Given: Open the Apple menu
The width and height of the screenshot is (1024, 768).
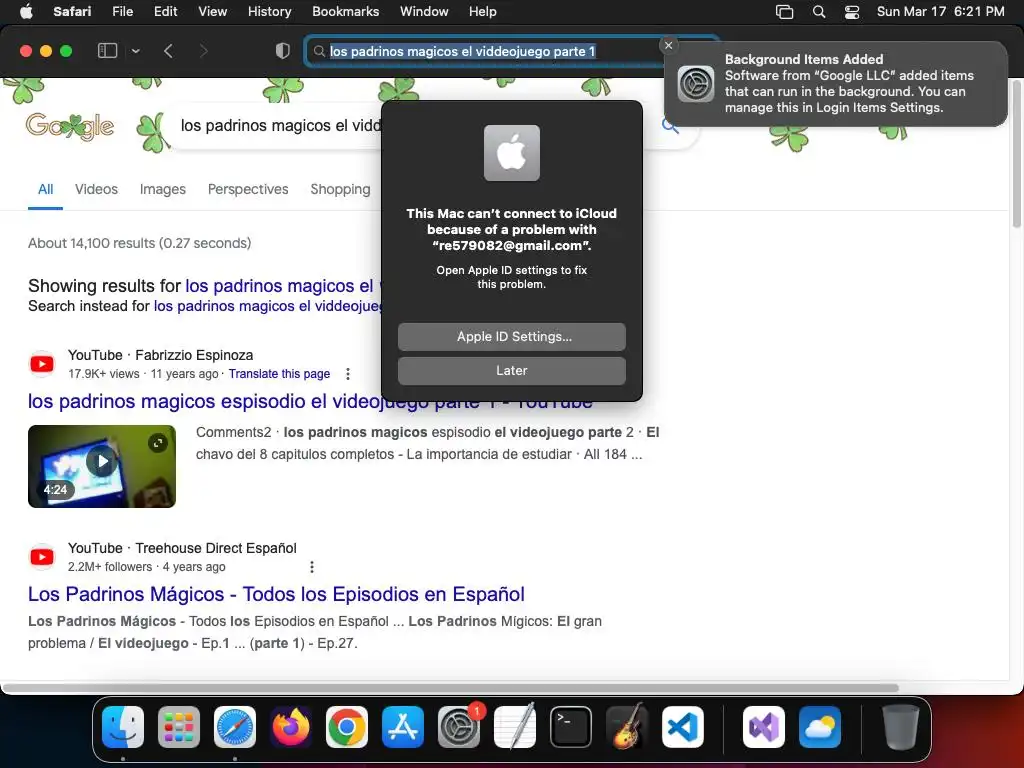Looking at the screenshot, I should tap(26, 11).
